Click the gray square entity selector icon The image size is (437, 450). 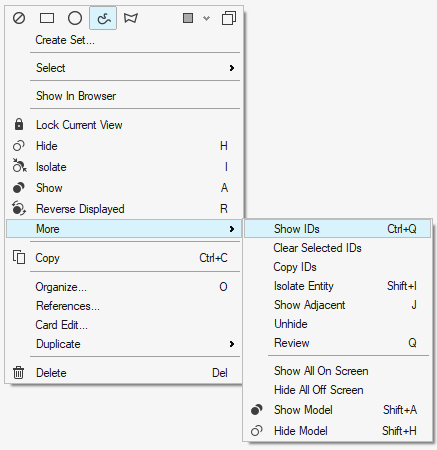(188, 18)
